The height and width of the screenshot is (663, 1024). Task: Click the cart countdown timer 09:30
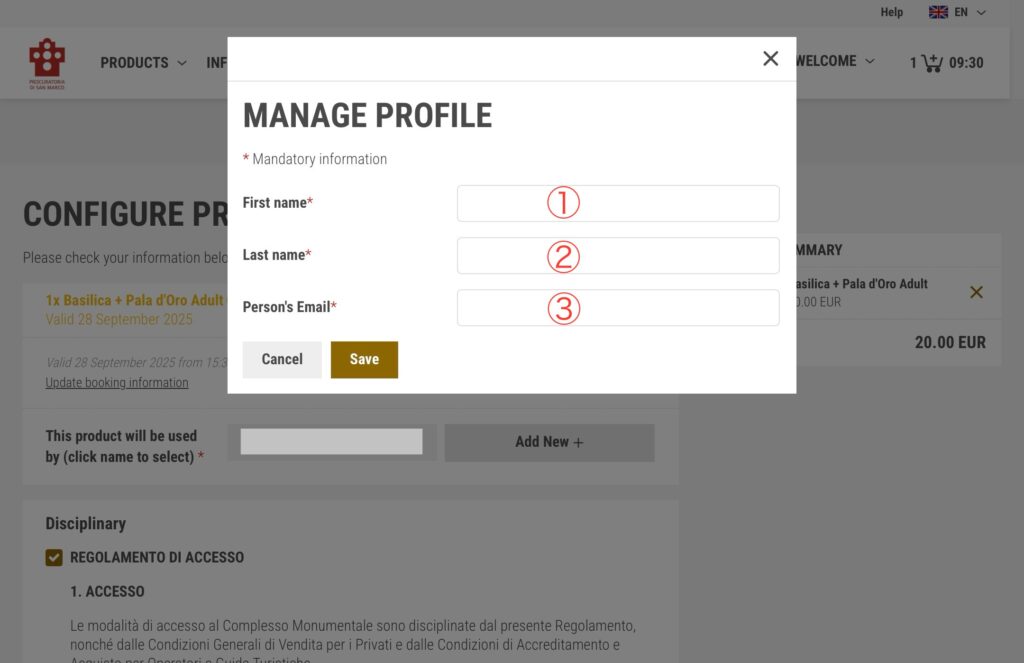pos(966,63)
